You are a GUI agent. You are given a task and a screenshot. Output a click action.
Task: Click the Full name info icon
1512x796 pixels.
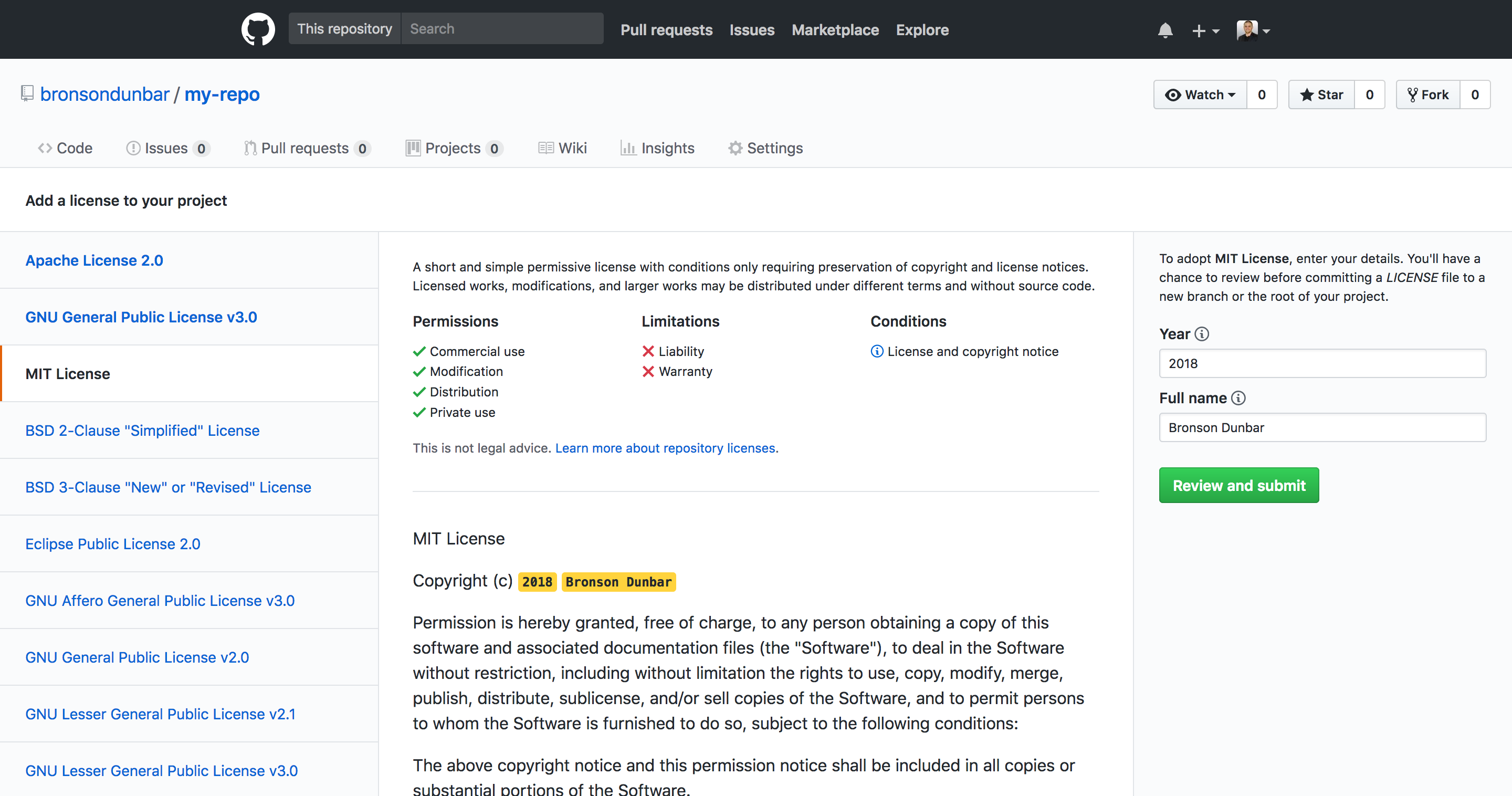[x=1238, y=398]
